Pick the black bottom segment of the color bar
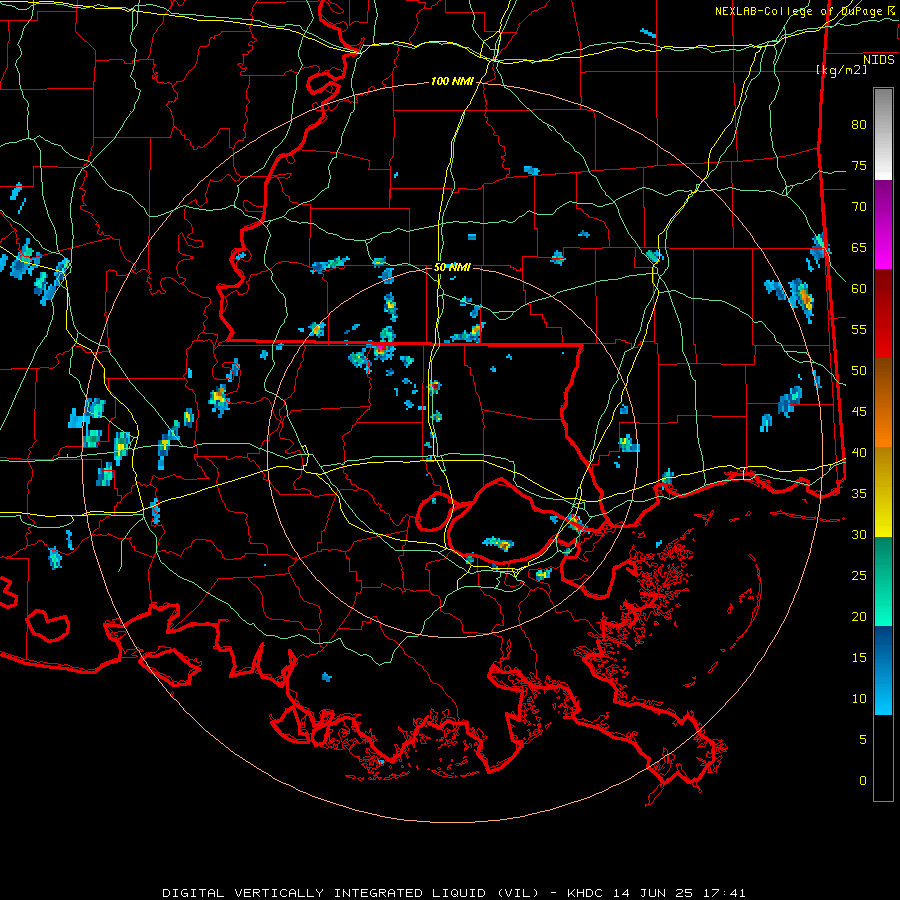This screenshot has height=900, width=900. click(883, 758)
